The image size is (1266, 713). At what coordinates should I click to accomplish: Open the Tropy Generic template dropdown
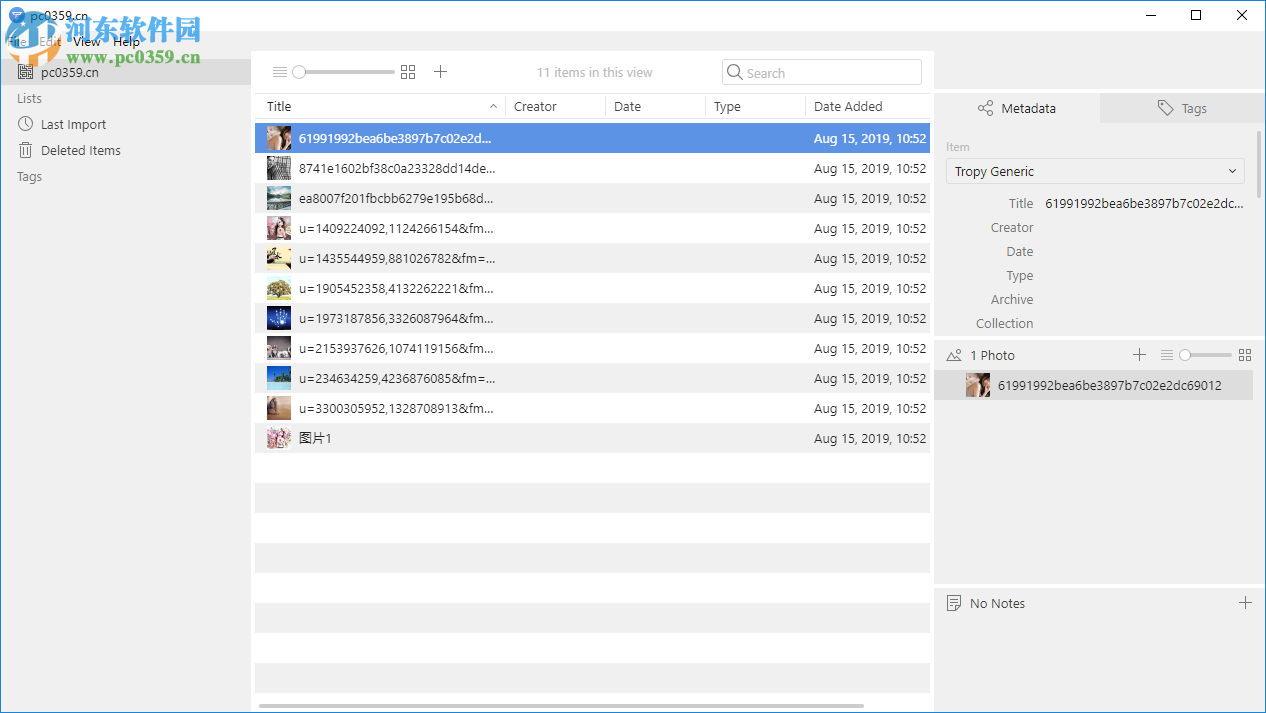[x=1095, y=171]
